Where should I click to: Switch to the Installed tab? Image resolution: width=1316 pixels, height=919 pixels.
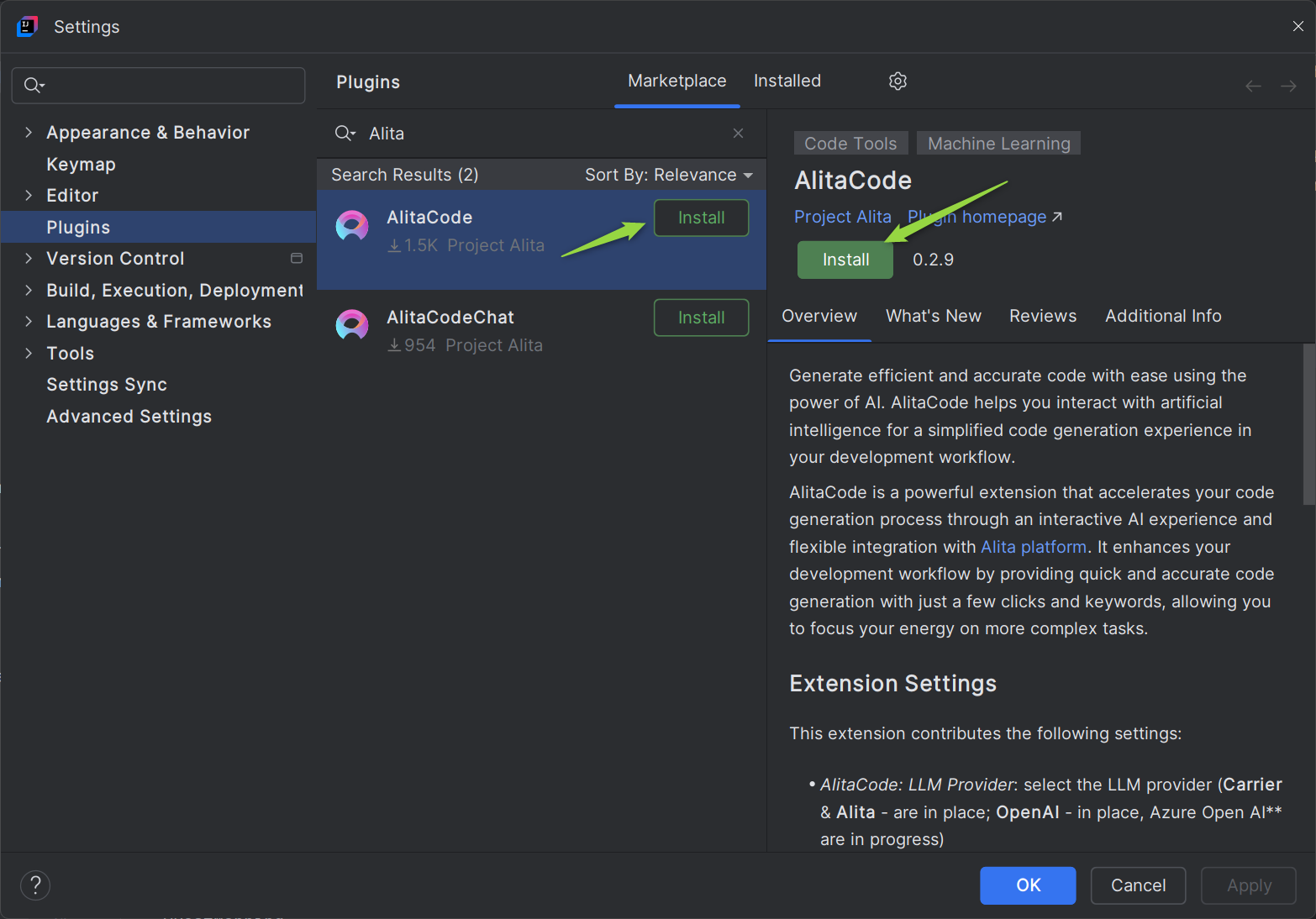(787, 81)
